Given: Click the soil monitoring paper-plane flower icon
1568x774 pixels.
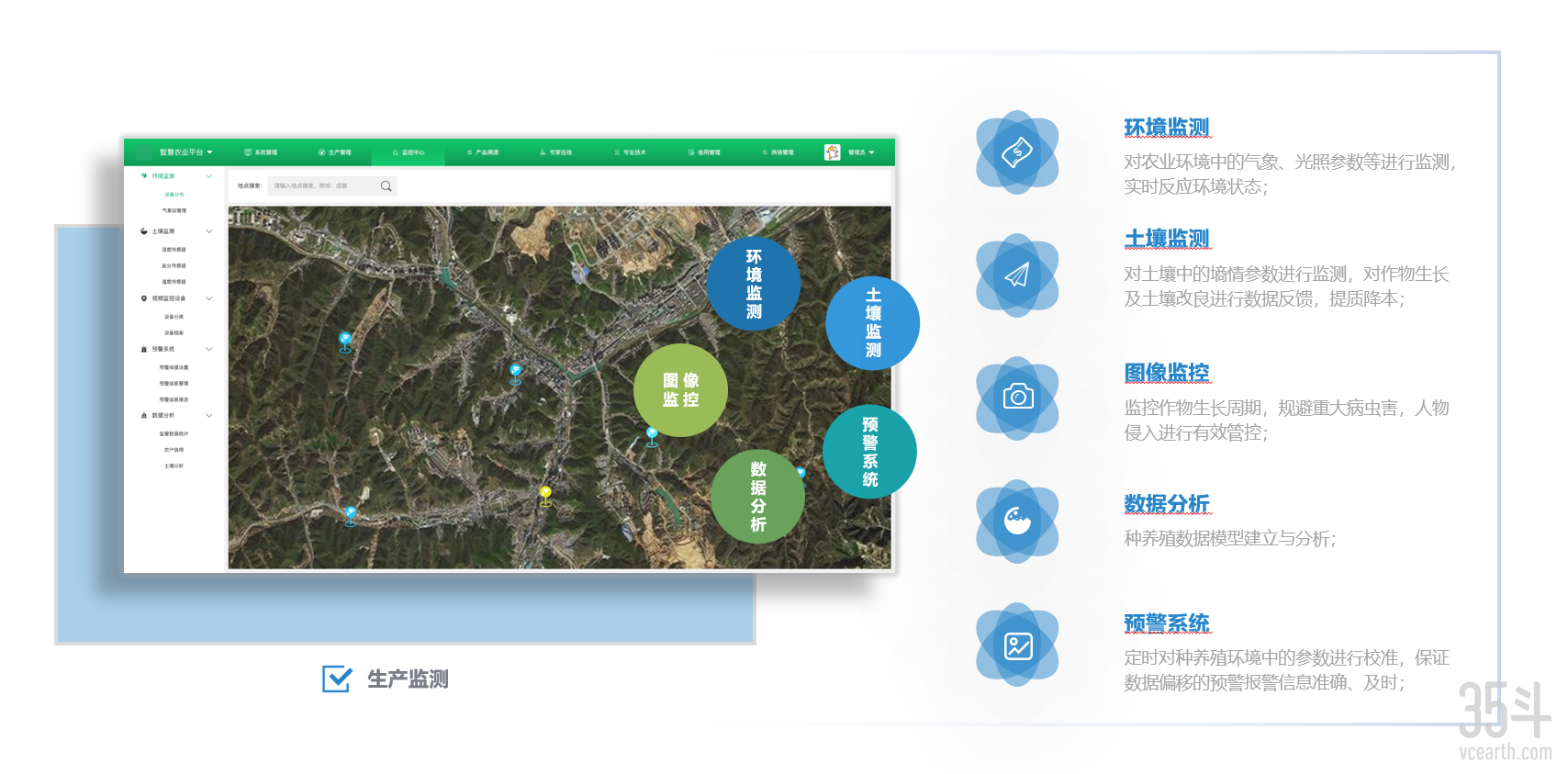Looking at the screenshot, I should [x=1017, y=275].
